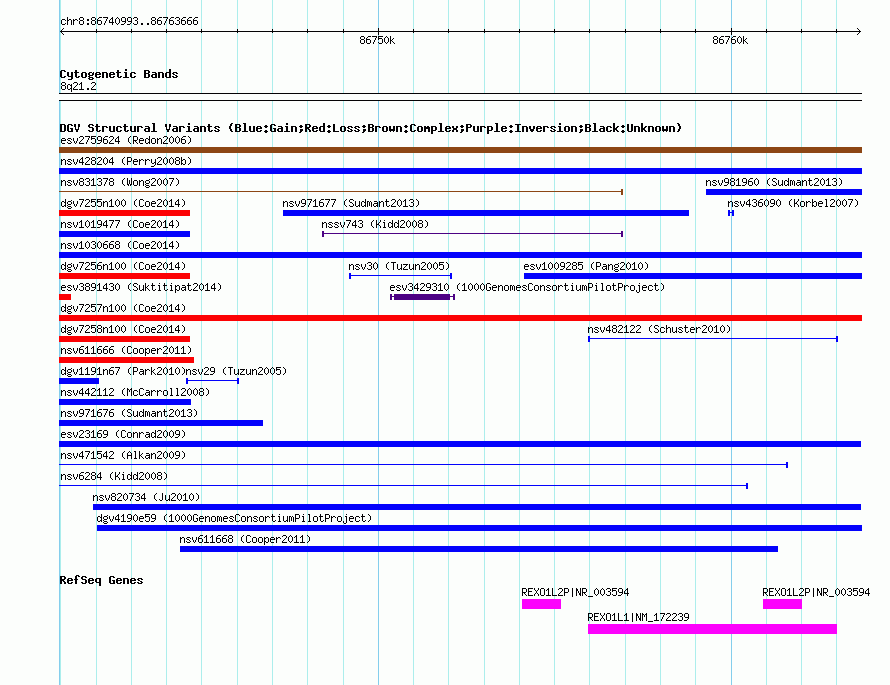The height and width of the screenshot is (685, 890).
Task: Click the 86750k ruler position label
Action: pos(377,40)
